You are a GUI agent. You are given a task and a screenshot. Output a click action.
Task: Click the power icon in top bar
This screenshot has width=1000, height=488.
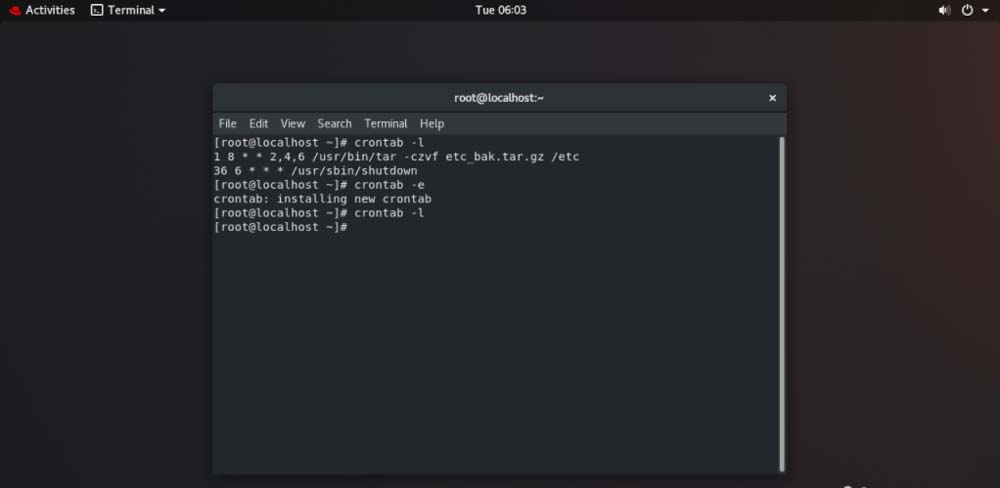coord(967,10)
